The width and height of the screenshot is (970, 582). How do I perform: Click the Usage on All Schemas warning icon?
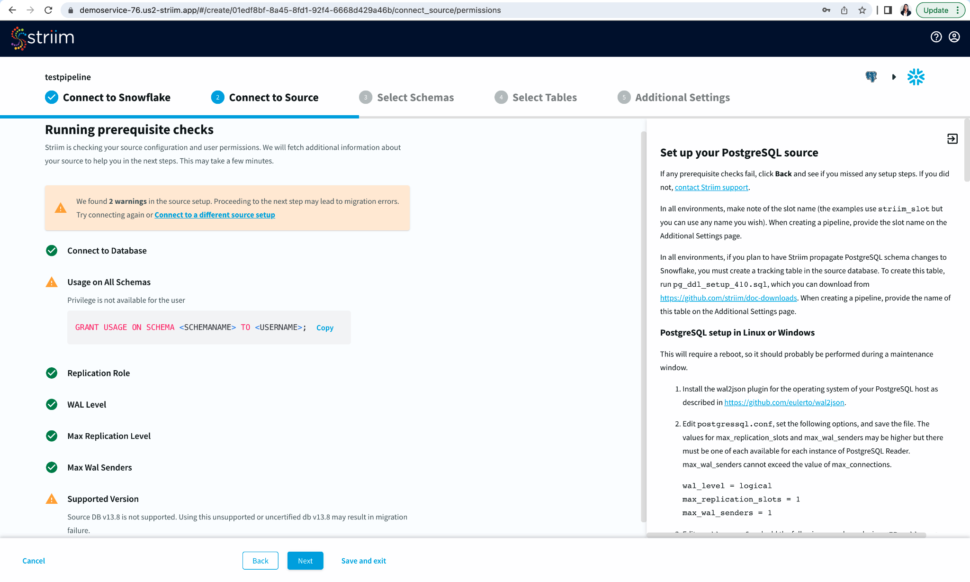click(x=52, y=282)
